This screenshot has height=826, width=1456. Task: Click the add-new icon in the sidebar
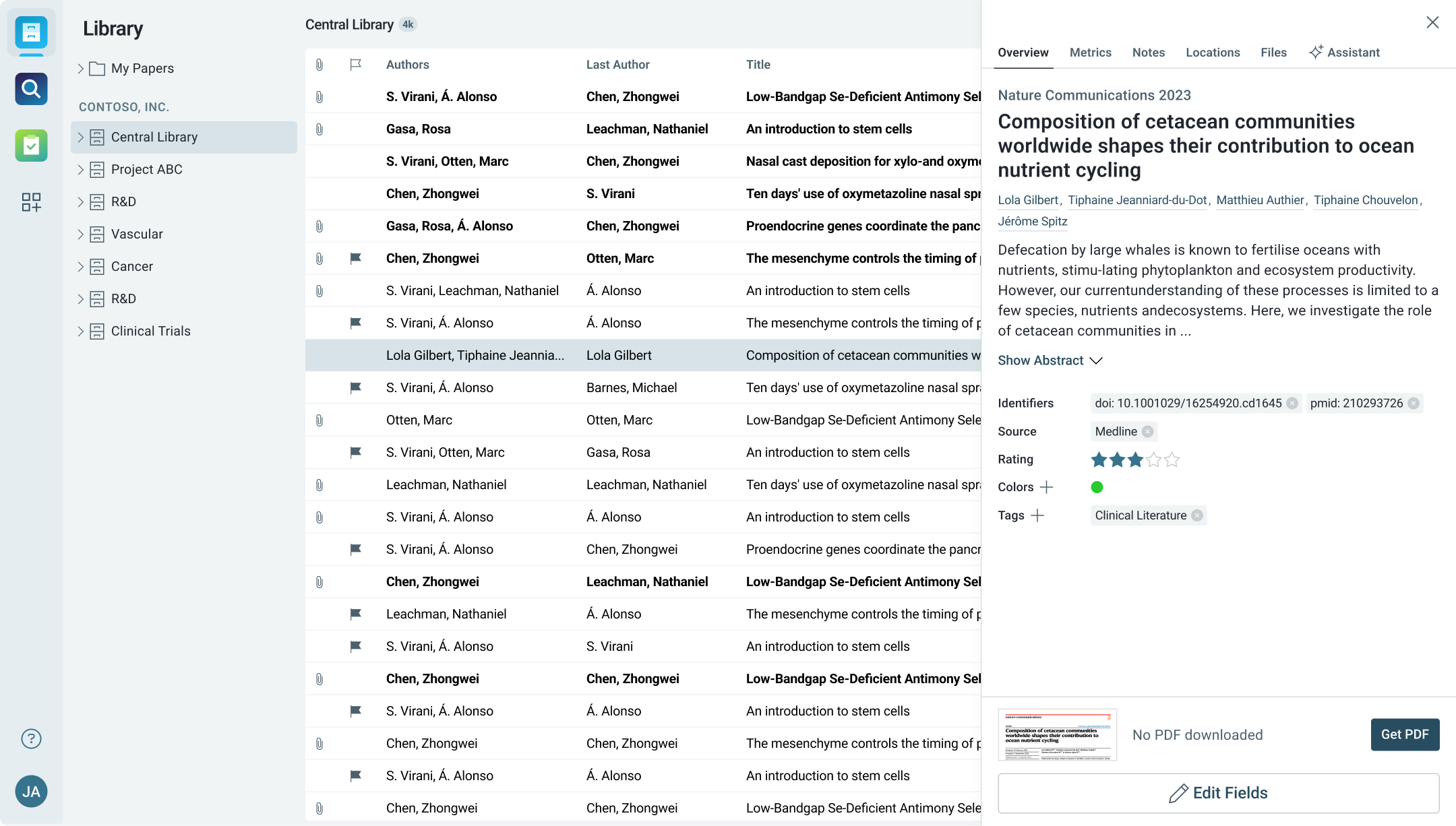point(31,202)
